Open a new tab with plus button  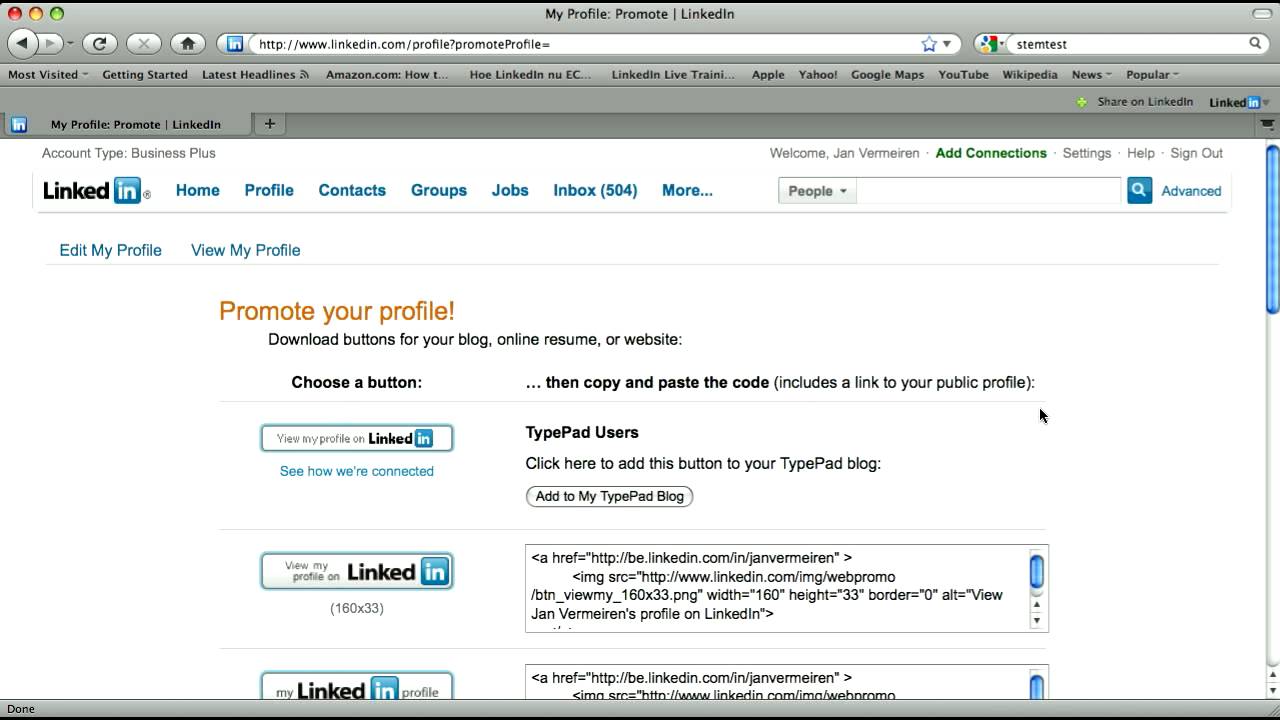(269, 124)
